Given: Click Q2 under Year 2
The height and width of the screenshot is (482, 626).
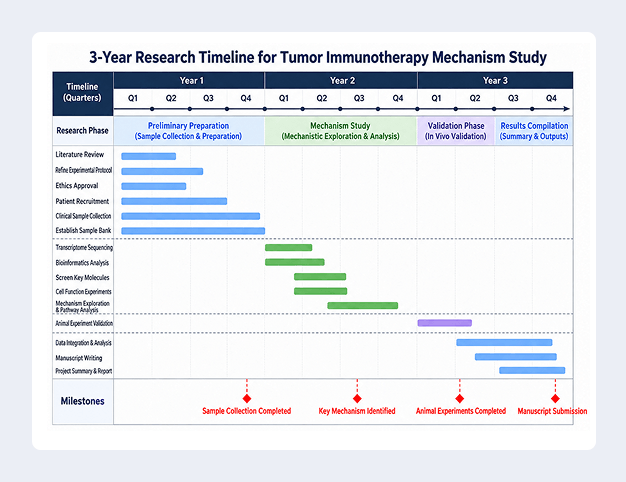Looking at the screenshot, I should click(x=321, y=98).
